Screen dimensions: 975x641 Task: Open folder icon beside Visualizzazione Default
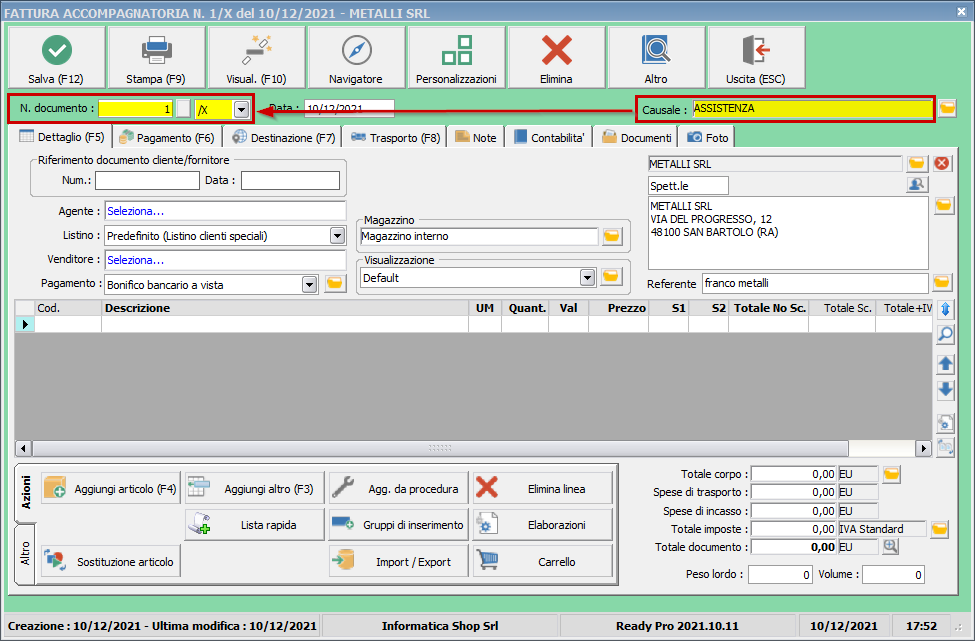pos(611,277)
